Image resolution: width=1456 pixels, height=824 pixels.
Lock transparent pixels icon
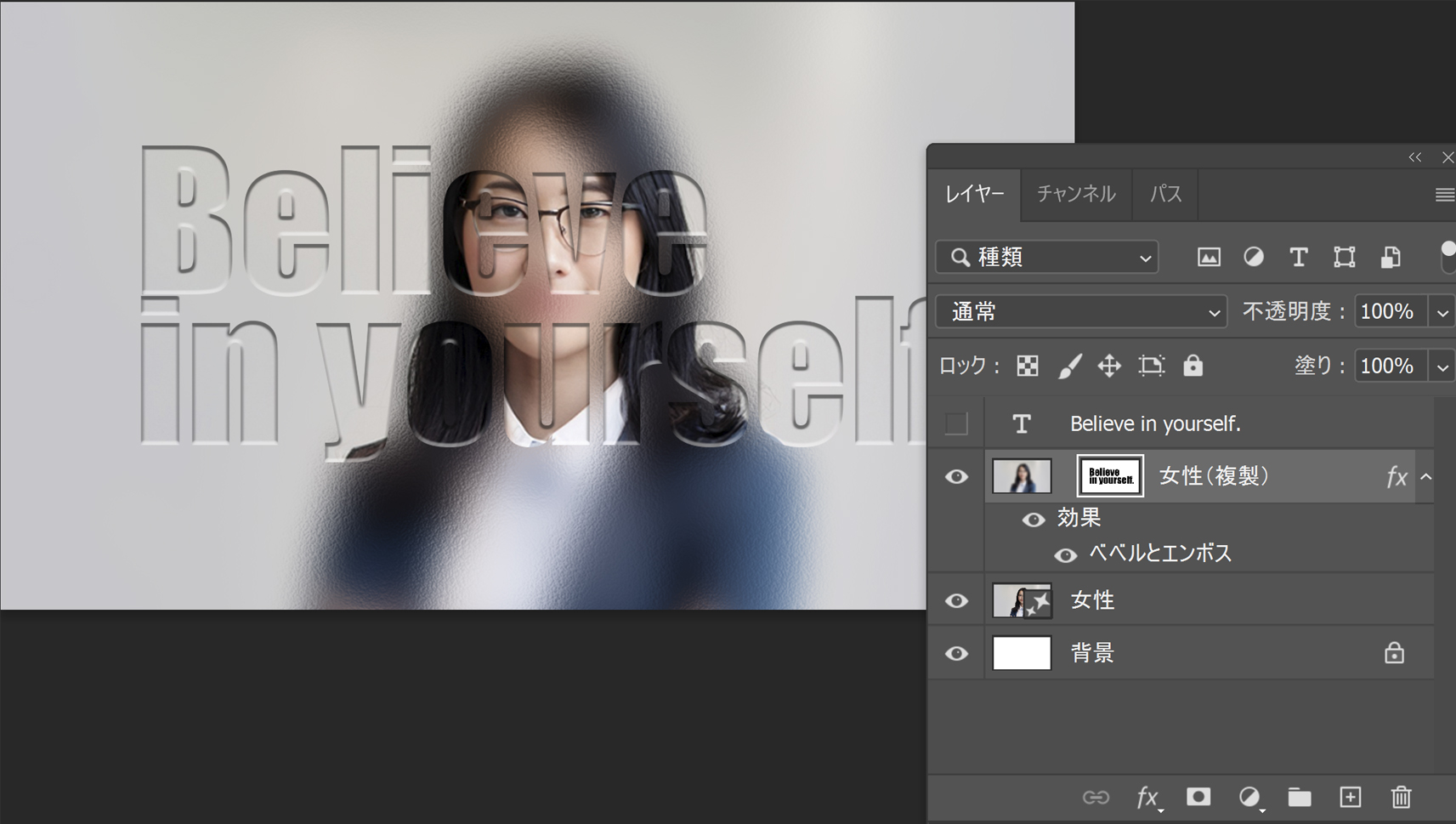[x=1028, y=366]
